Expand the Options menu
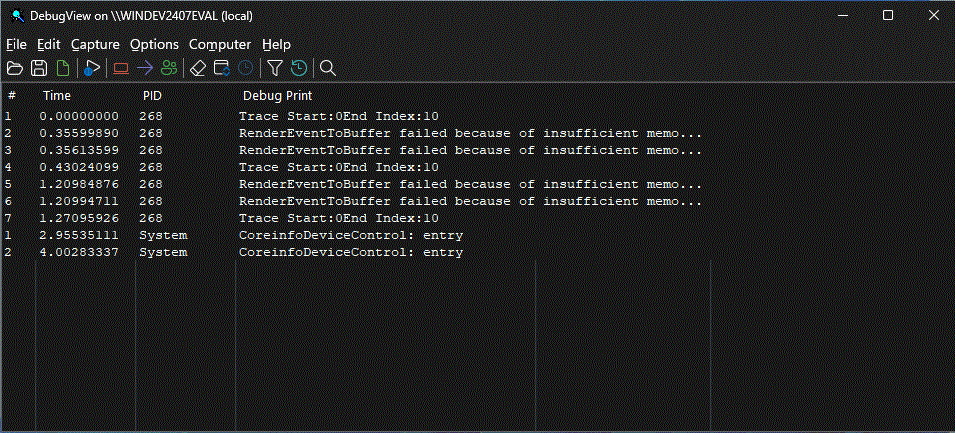Image resolution: width=957 pixels, height=435 pixels. [154, 44]
